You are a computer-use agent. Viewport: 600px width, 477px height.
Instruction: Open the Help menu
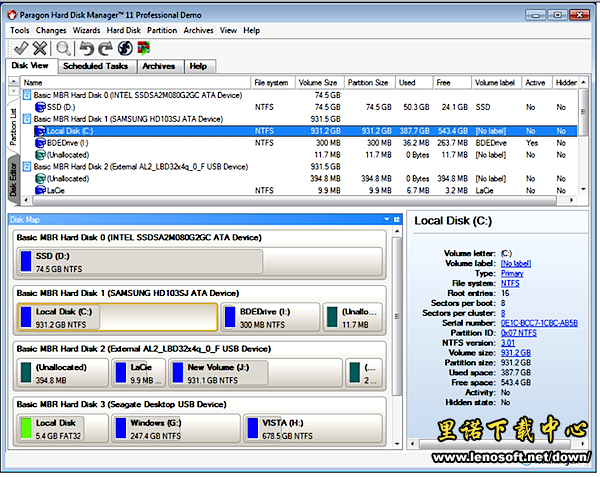click(x=251, y=31)
